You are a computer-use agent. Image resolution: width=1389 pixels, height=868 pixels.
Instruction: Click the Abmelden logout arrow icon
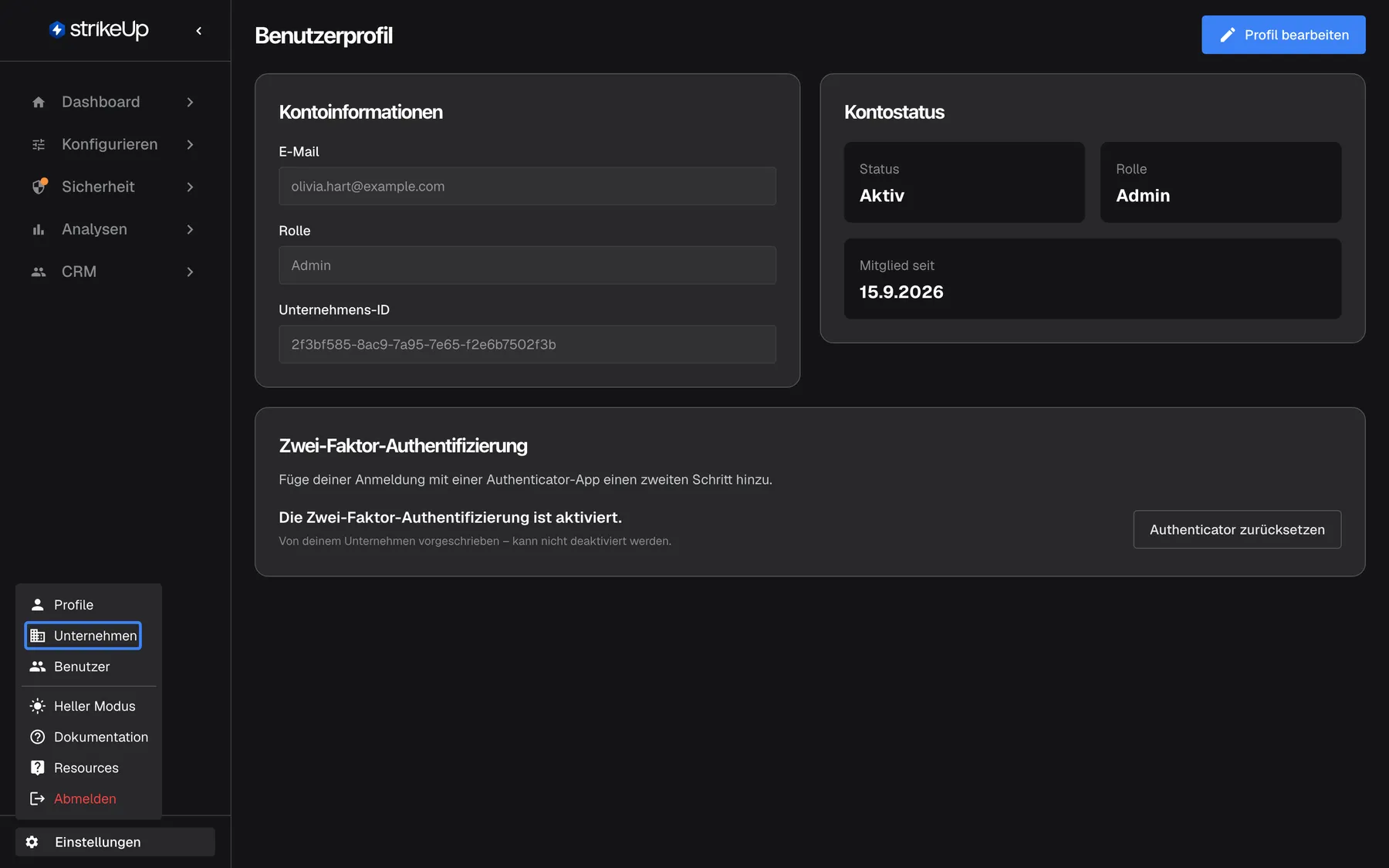[37, 799]
